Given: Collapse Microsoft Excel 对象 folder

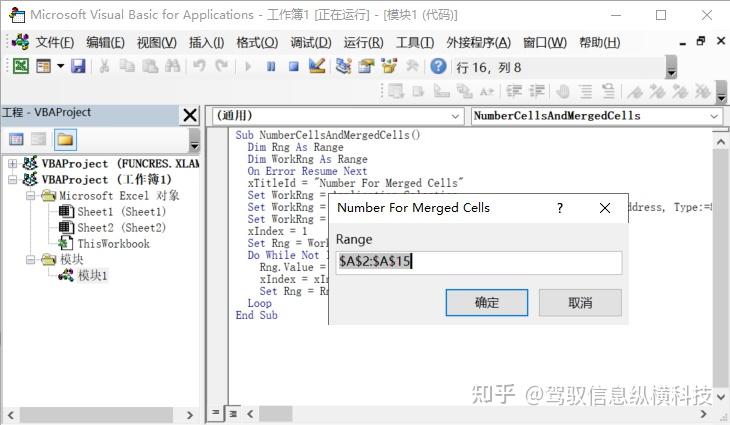Looking at the screenshot, I should point(31,196).
